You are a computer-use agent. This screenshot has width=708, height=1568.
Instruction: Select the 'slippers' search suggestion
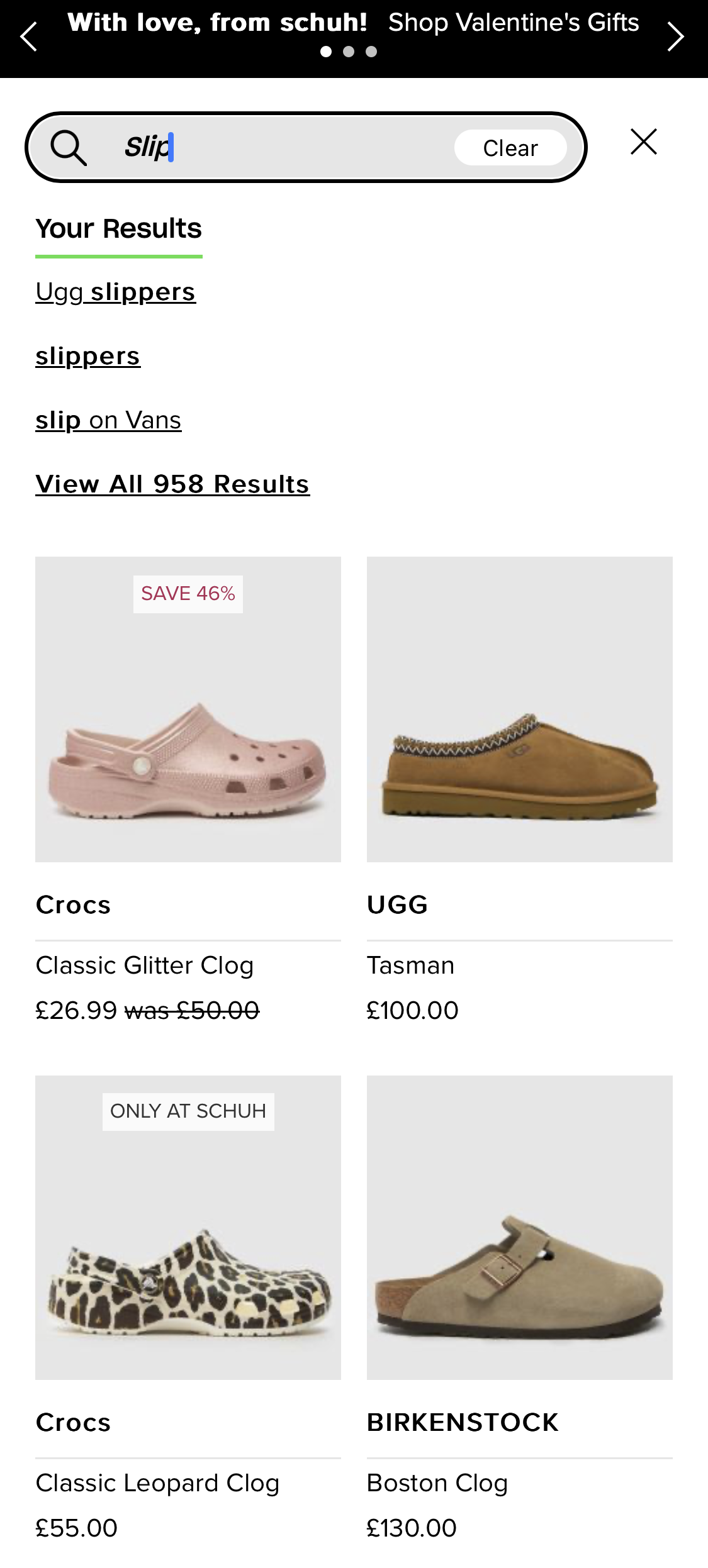point(87,356)
